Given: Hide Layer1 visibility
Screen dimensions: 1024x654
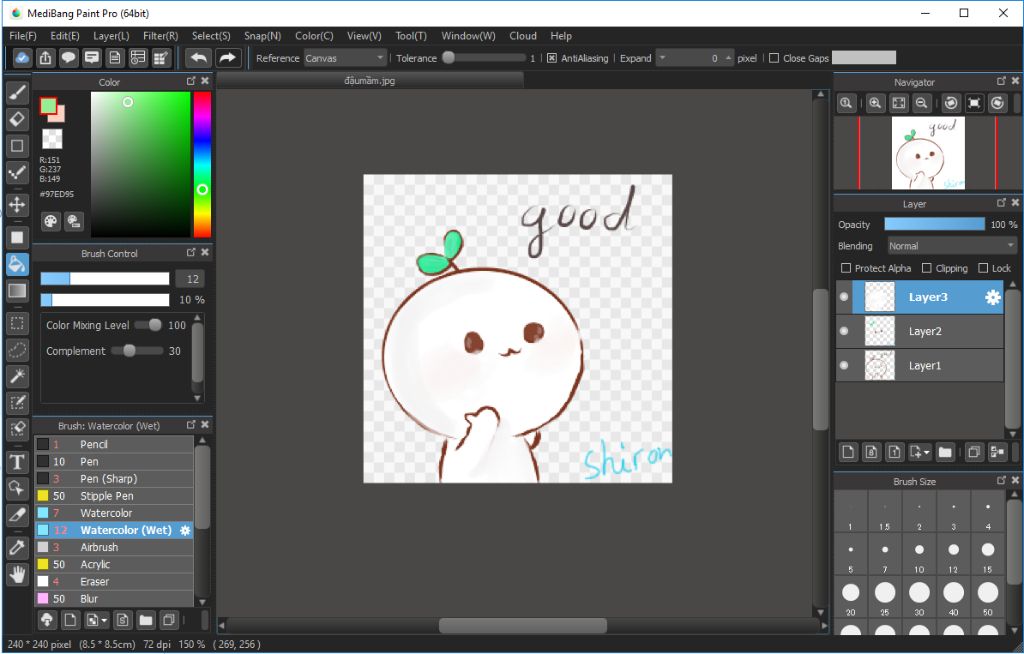Looking at the screenshot, I should (x=844, y=365).
